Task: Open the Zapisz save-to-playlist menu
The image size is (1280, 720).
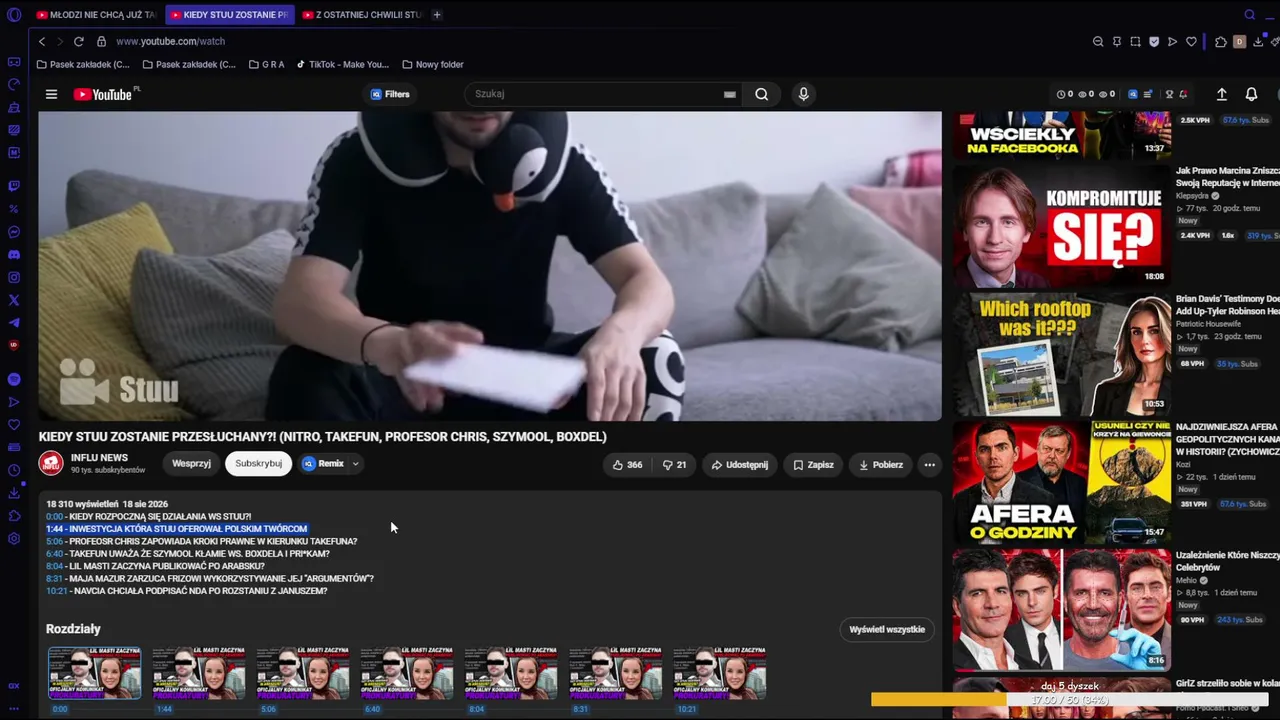Action: pos(813,465)
